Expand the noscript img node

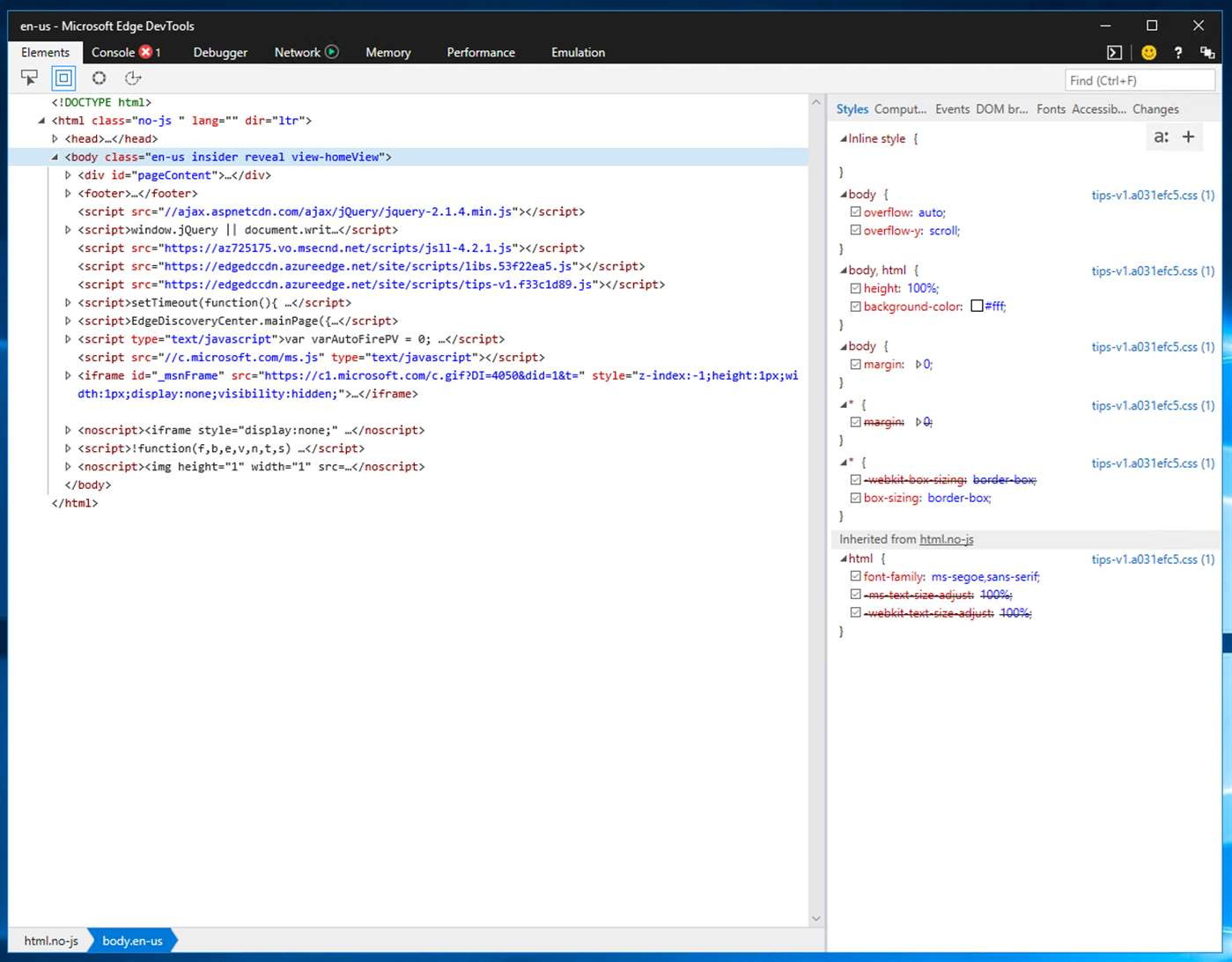pos(68,467)
